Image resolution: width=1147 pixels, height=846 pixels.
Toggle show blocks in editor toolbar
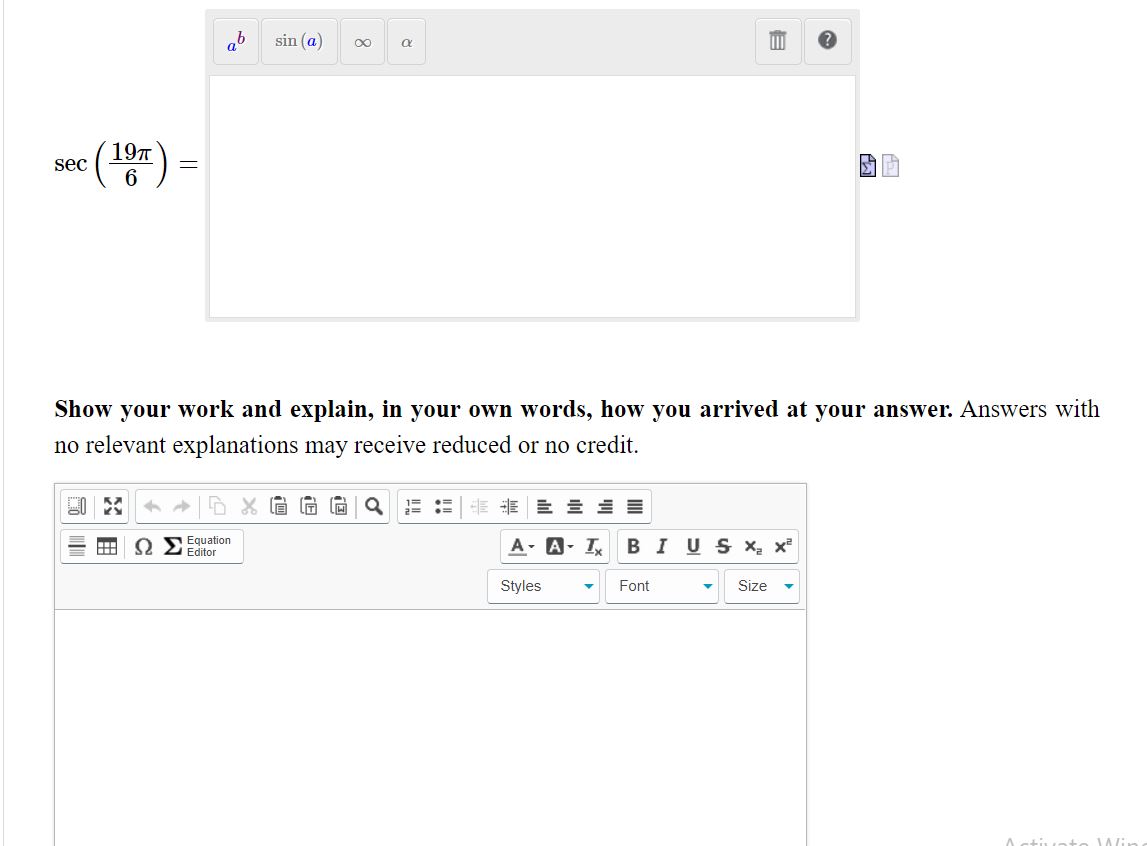point(77,506)
